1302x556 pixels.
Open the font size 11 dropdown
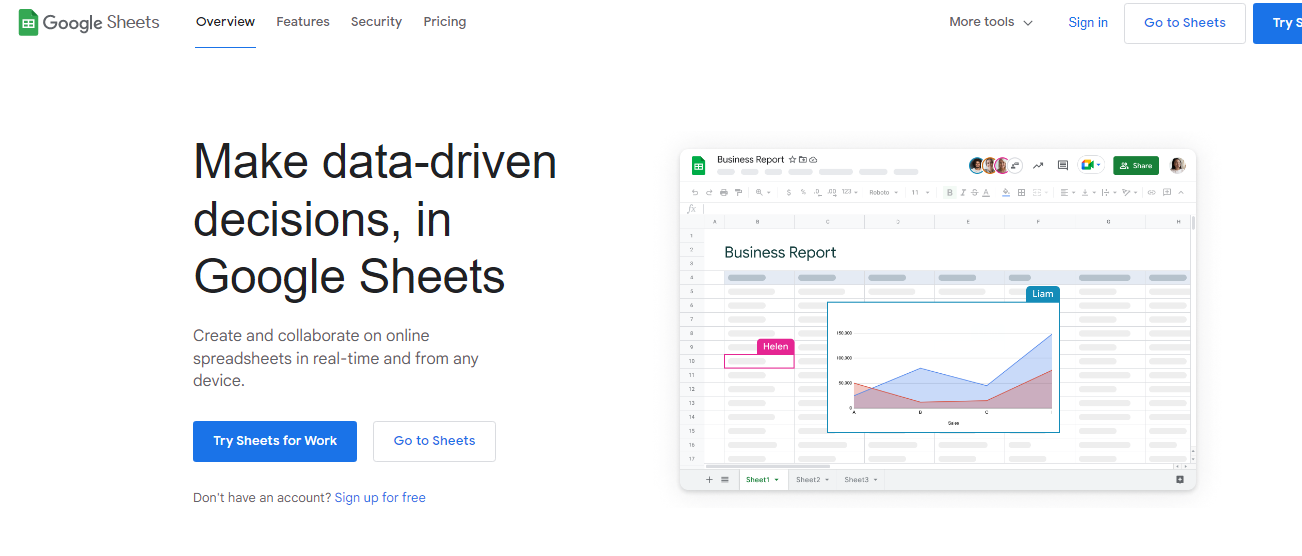[920, 192]
